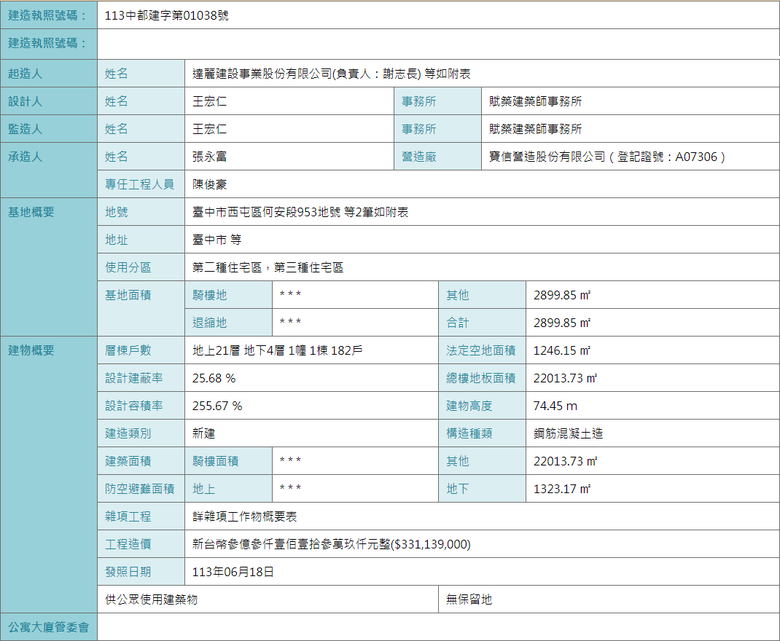780x641 pixels.
Task: Select 事務所 value in 監造人 row
Action: click(x=535, y=129)
